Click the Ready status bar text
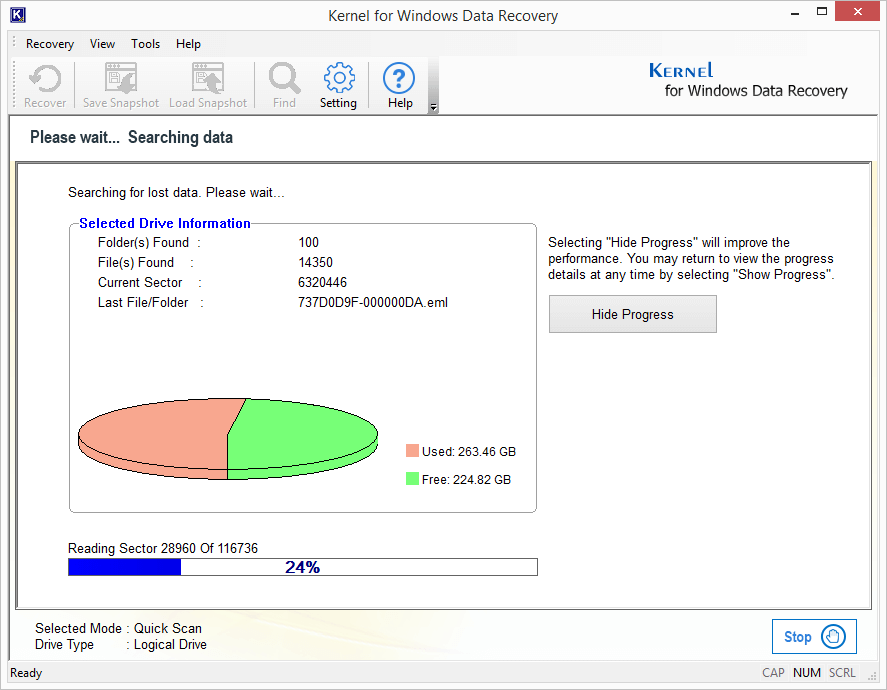Image resolution: width=887 pixels, height=690 pixels. tap(26, 673)
